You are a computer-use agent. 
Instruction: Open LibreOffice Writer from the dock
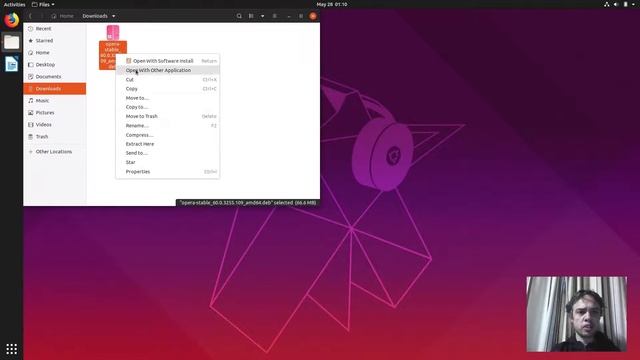11,64
